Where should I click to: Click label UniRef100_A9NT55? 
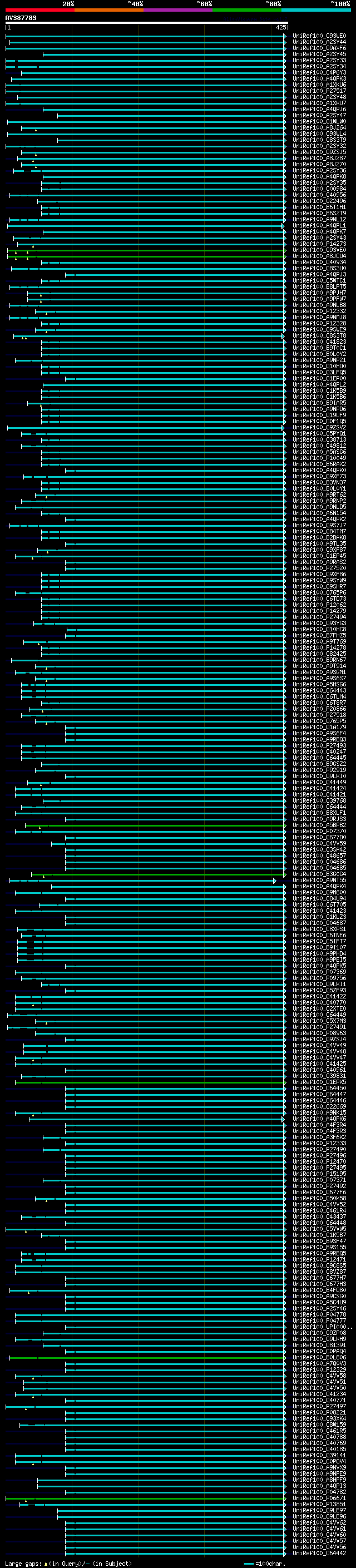[319, 880]
